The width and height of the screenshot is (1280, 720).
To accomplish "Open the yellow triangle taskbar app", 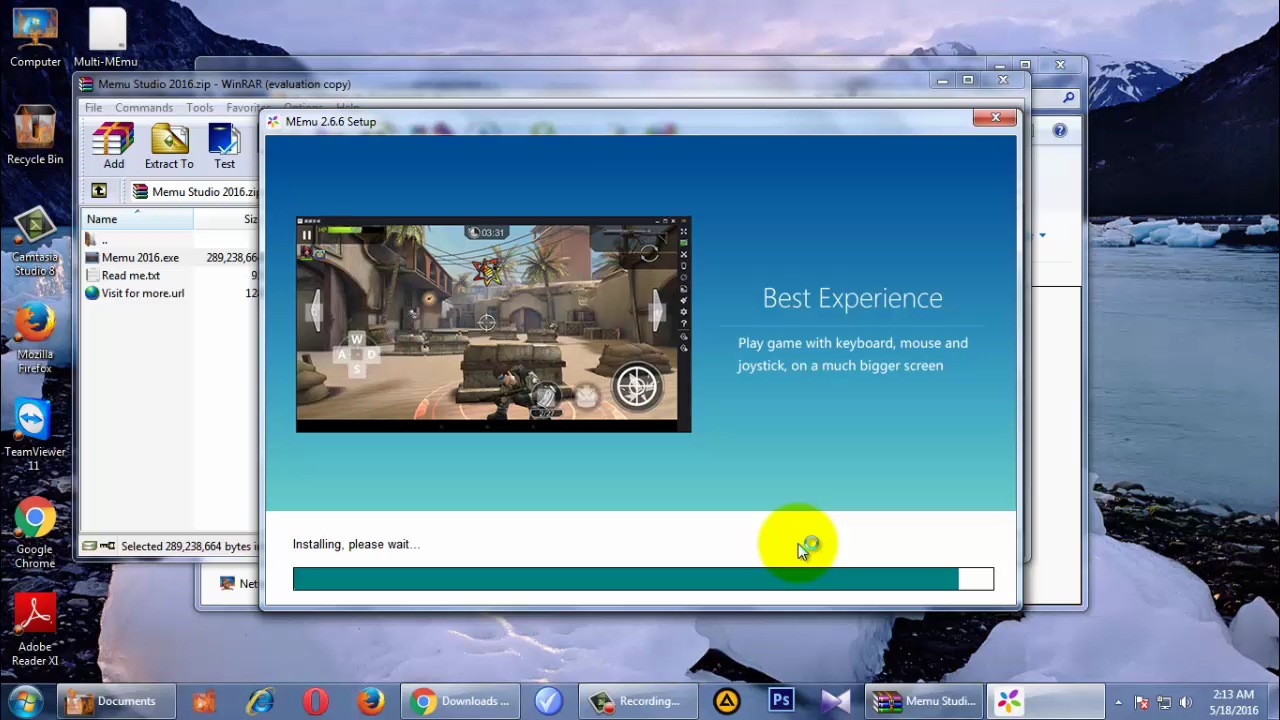I will 727,701.
